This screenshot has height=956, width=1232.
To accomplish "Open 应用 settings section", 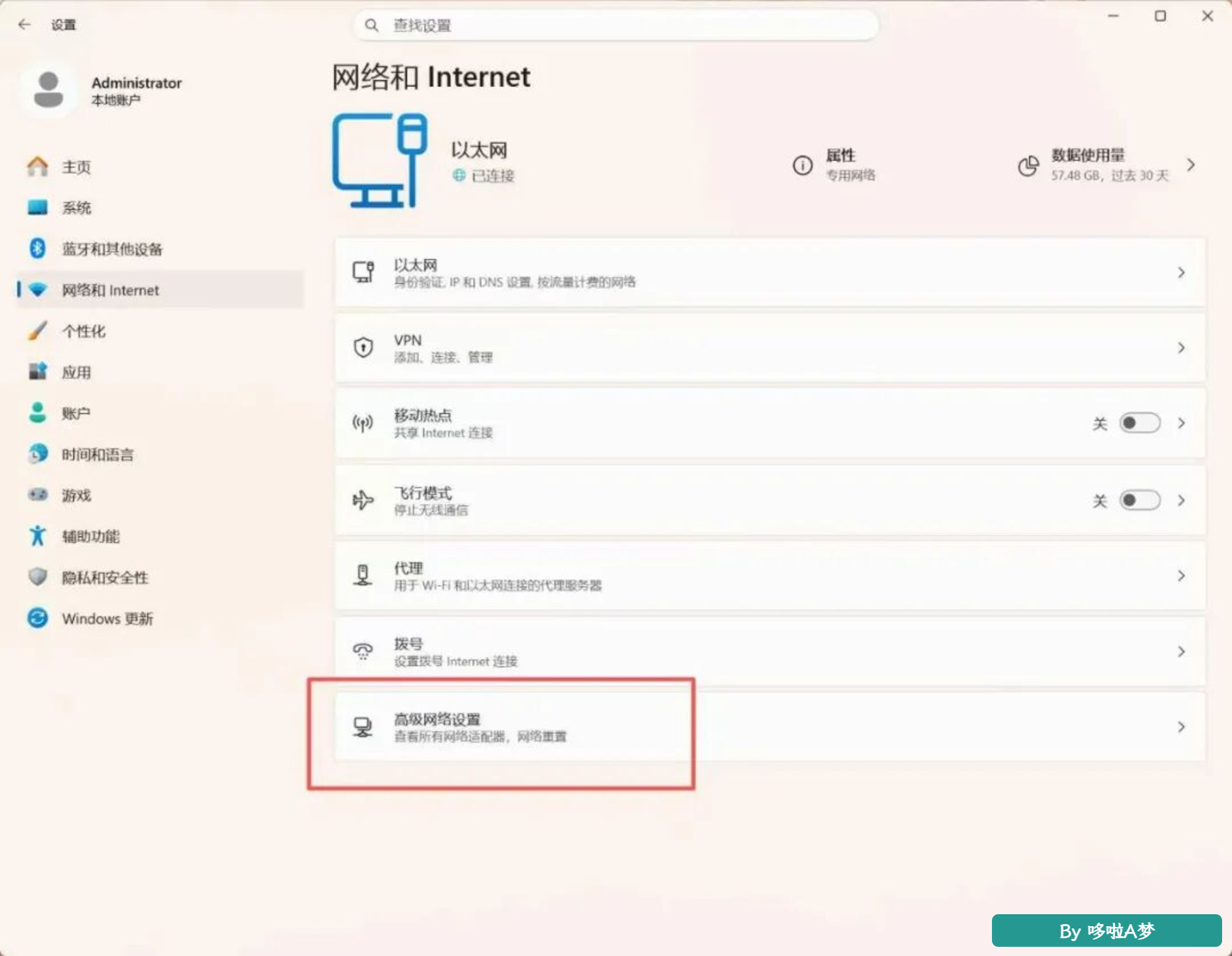I will tap(161, 372).
